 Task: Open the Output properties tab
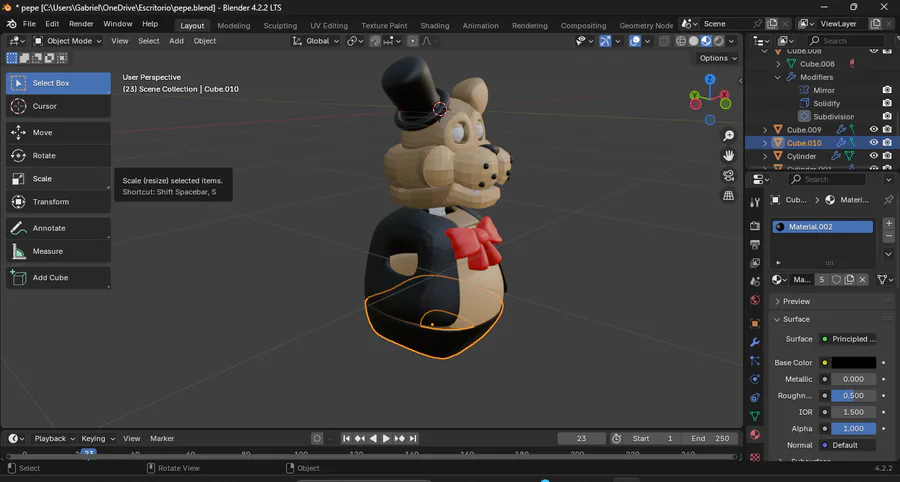(x=755, y=244)
